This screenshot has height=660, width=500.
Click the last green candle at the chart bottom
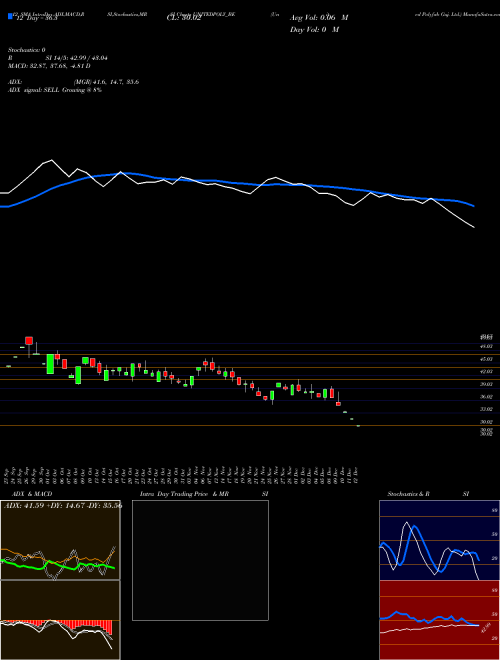[358, 426]
